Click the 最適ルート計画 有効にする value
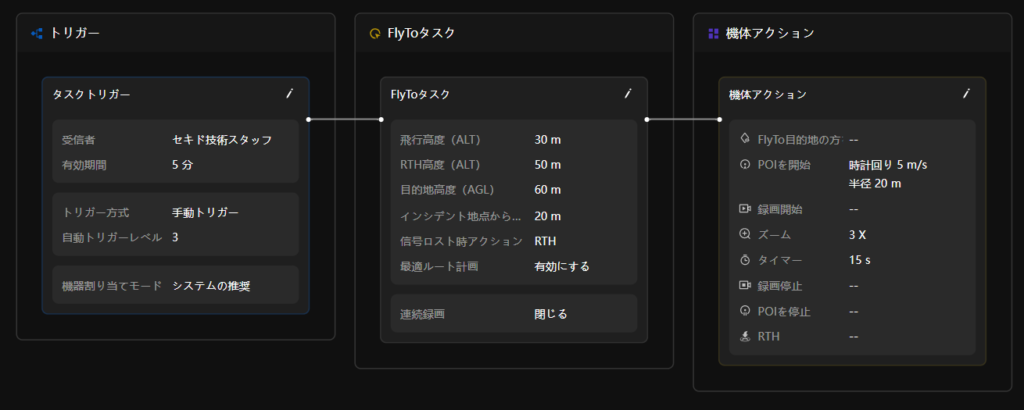Image resolution: width=1024 pixels, height=410 pixels. pos(562,266)
